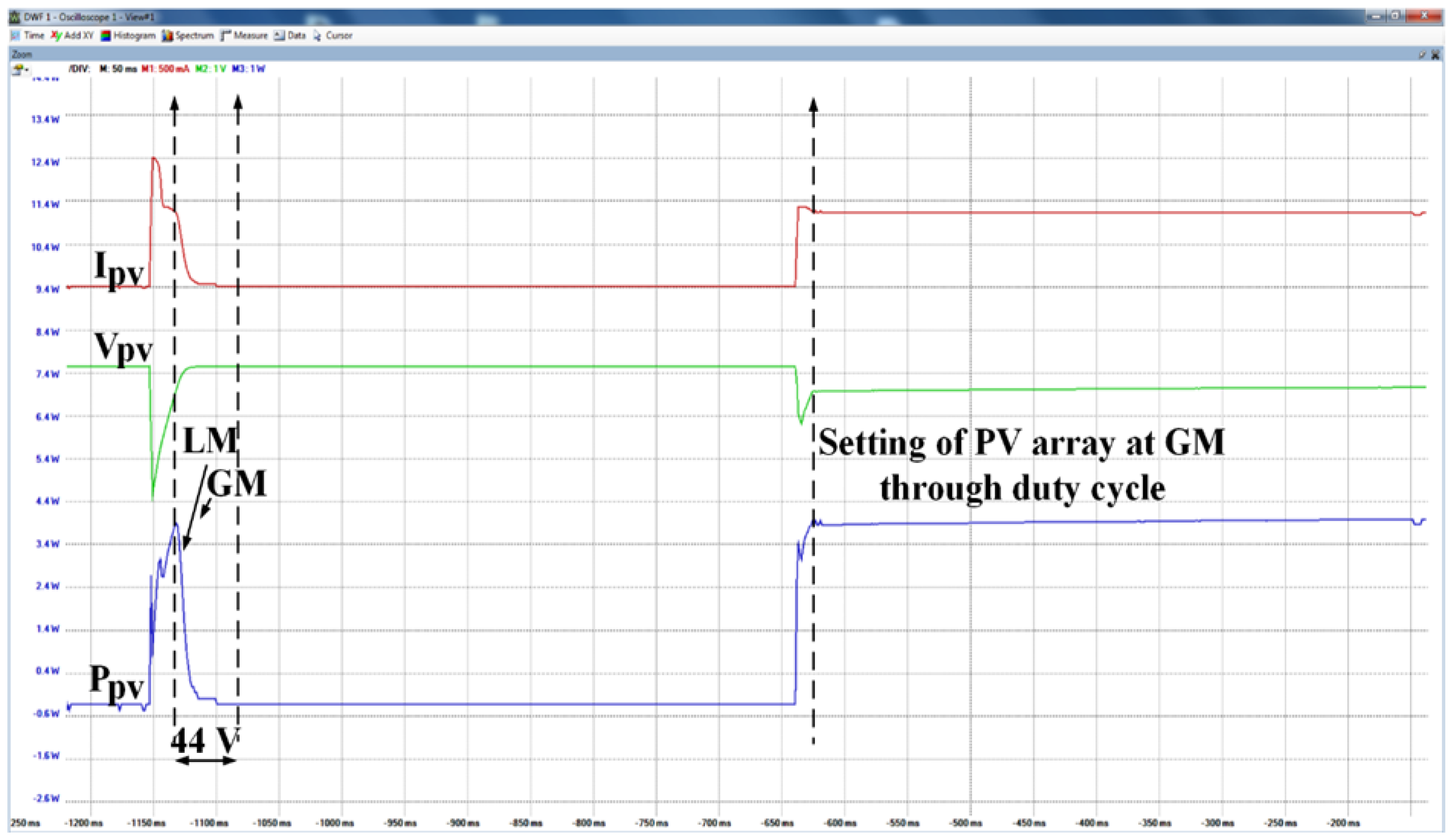Click the M: 50 ms time base label
Image resolution: width=1454 pixels, height=840 pixels.
tap(118, 69)
